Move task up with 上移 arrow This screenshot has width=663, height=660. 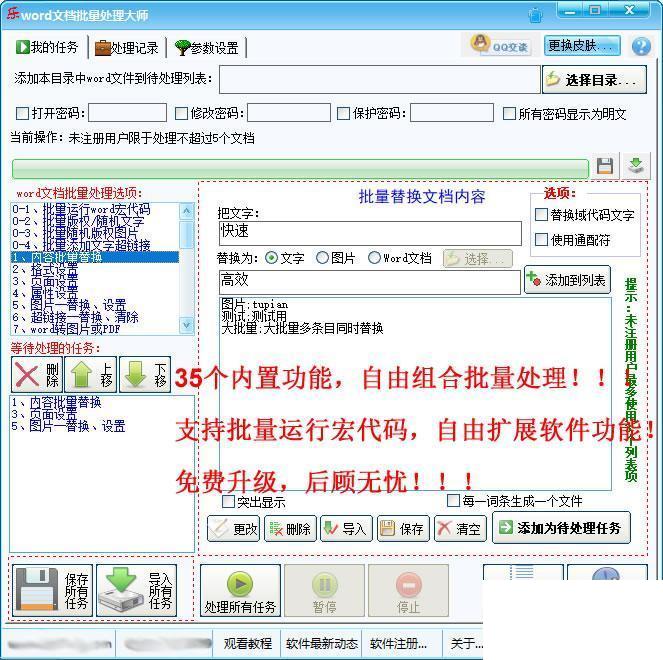click(90, 374)
